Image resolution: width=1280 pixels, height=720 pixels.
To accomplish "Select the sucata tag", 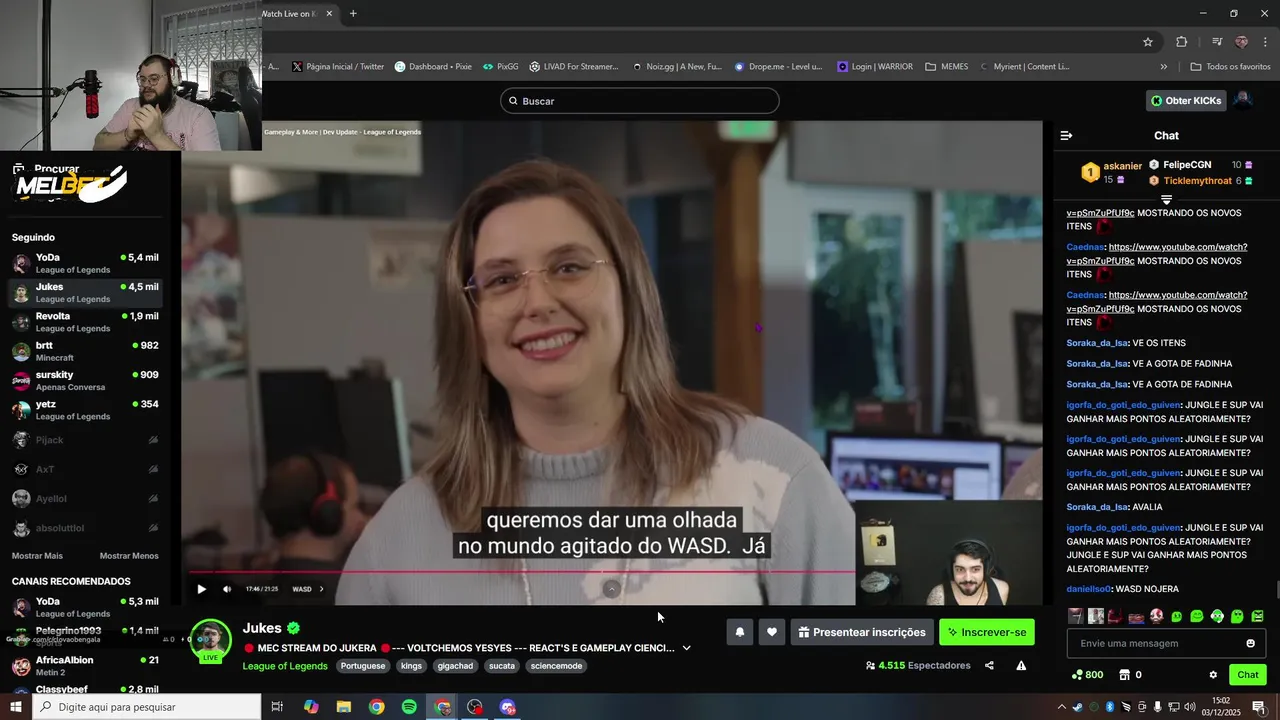I will tap(502, 666).
